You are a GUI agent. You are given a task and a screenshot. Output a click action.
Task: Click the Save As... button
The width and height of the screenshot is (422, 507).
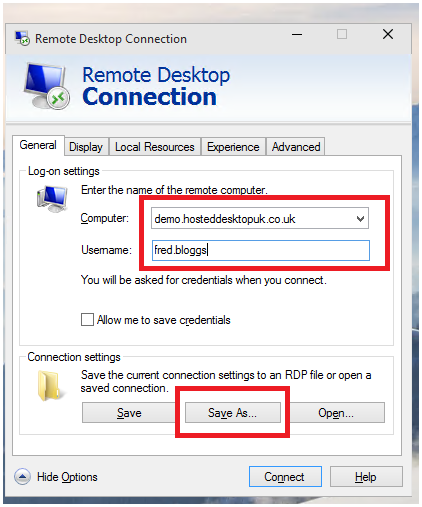pyautogui.click(x=233, y=413)
